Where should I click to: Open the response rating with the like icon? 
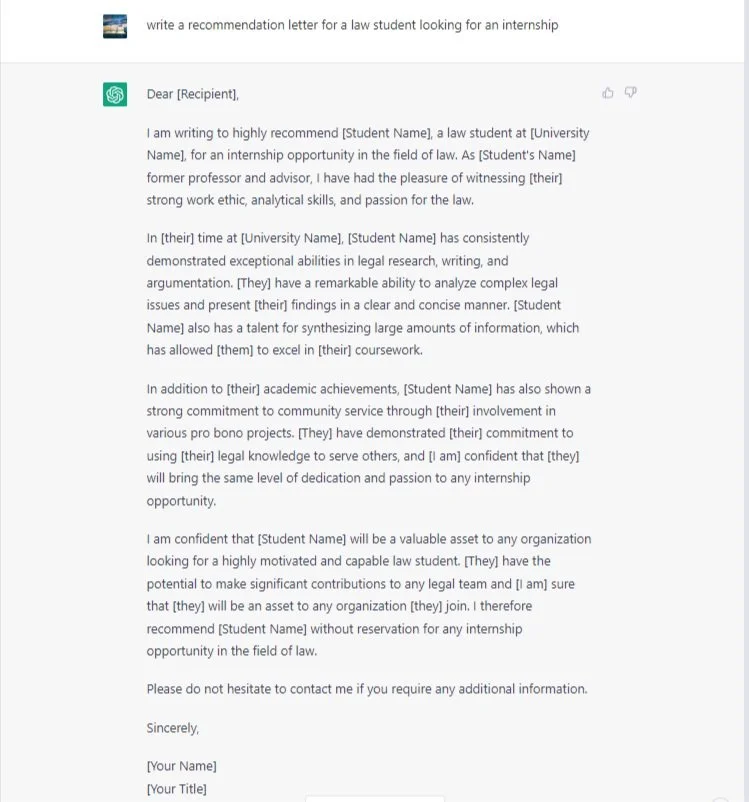point(607,92)
